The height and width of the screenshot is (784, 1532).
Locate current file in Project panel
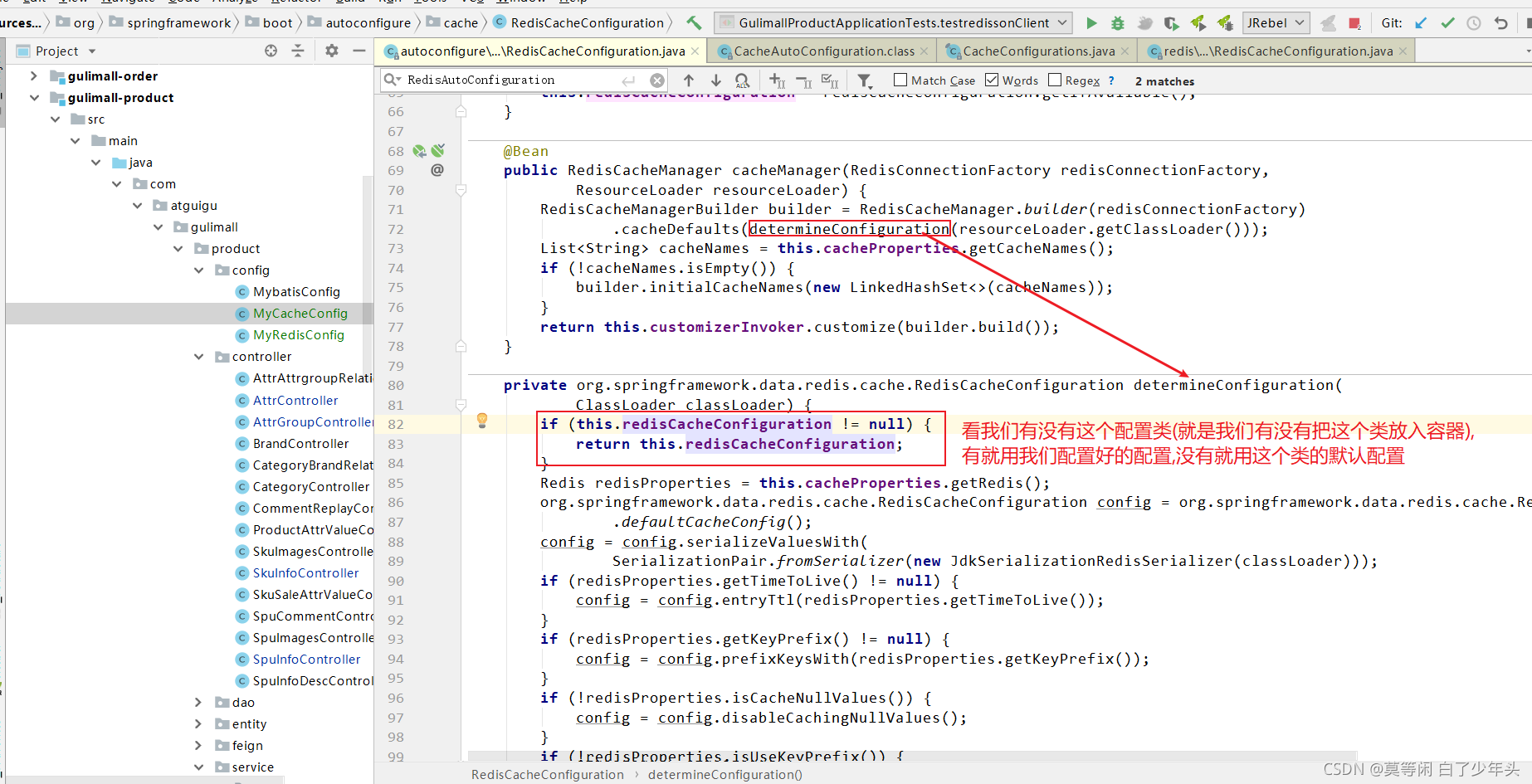click(271, 51)
